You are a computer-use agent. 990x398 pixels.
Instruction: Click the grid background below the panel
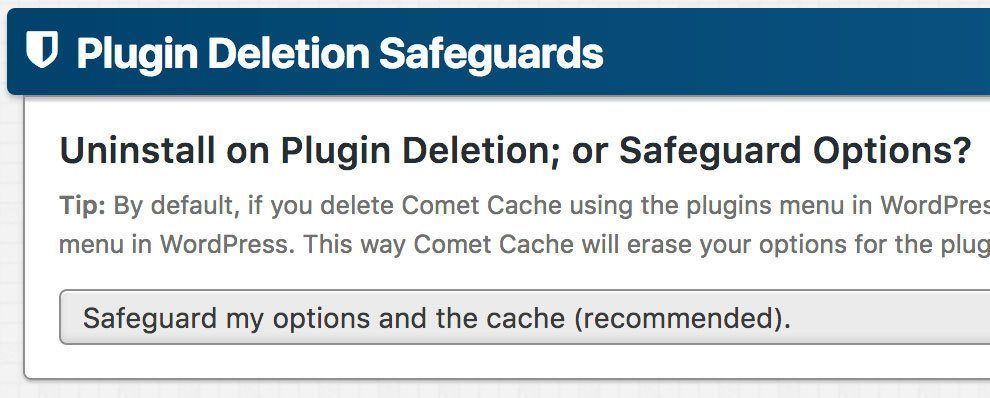pyautogui.click(x=505, y=389)
